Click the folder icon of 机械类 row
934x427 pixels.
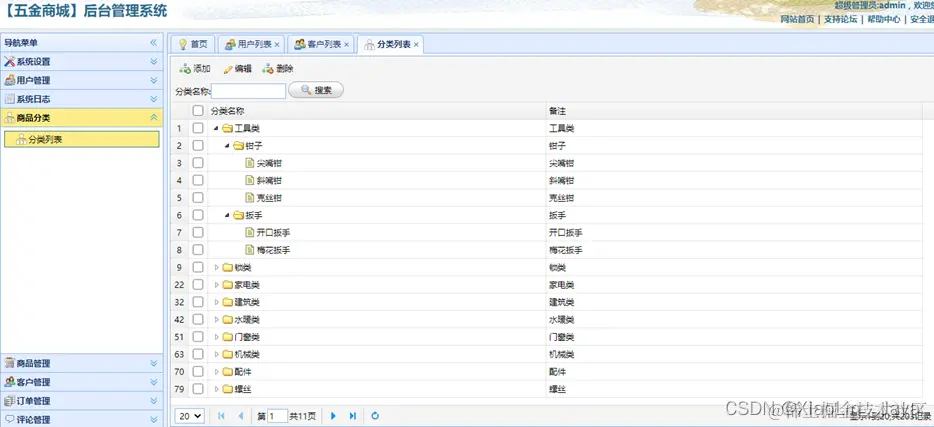tap(228, 354)
